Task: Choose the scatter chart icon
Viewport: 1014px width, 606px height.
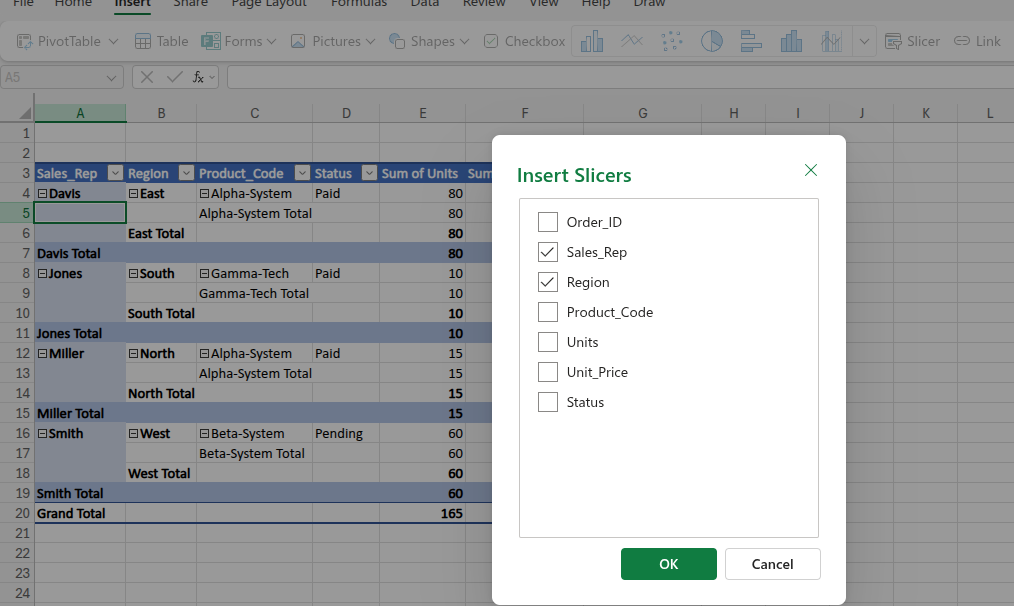Action: (672, 41)
